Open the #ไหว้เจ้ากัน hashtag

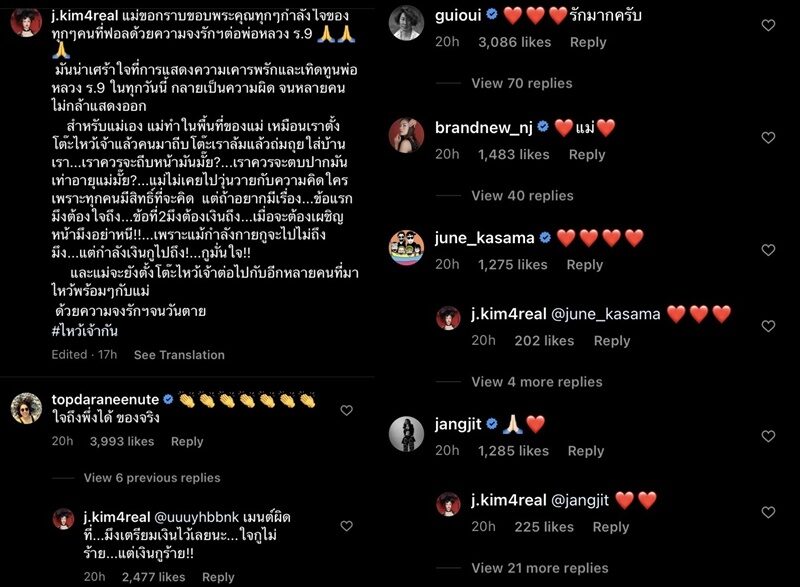coord(85,331)
